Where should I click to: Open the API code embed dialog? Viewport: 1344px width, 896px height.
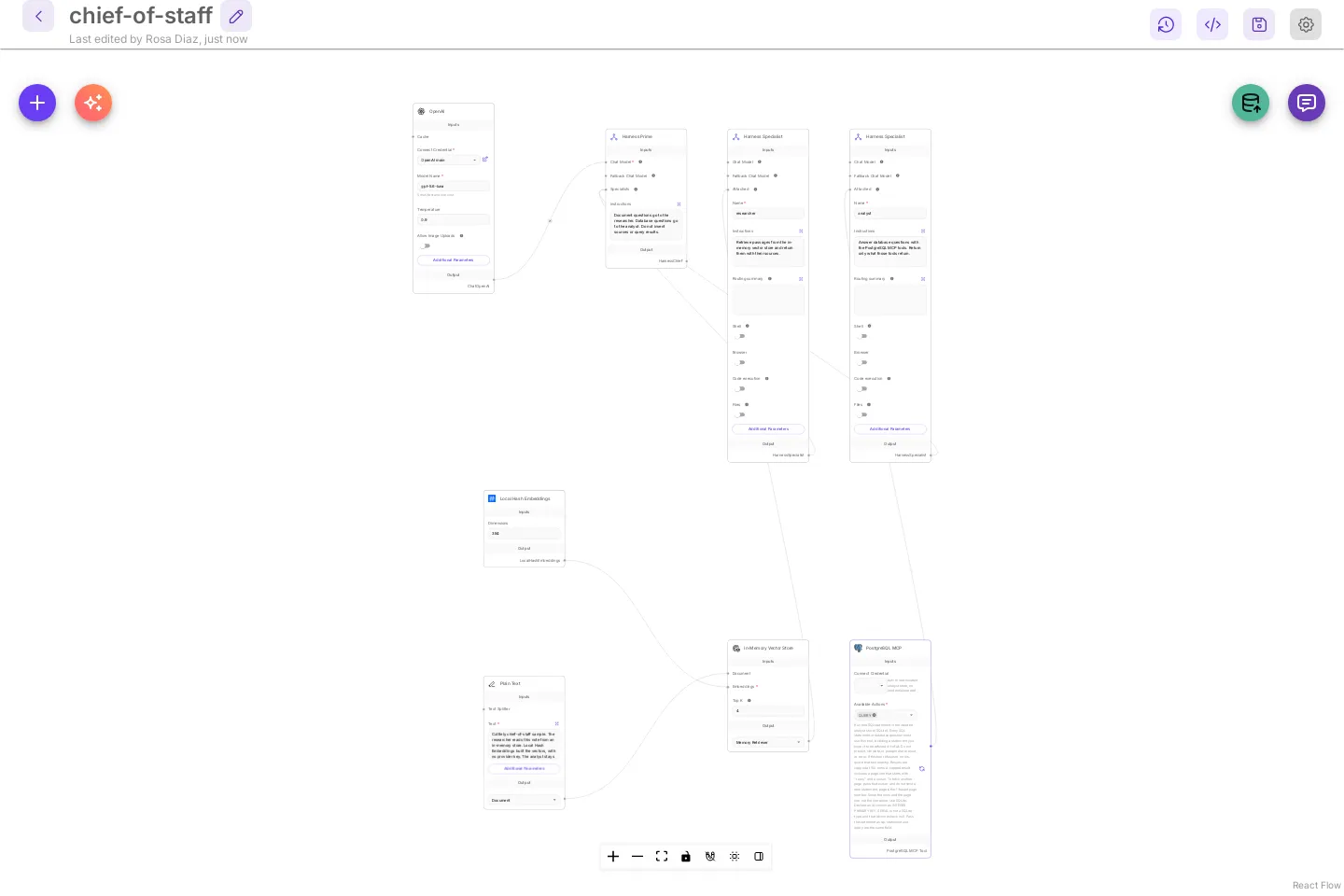pyautogui.click(x=1212, y=24)
